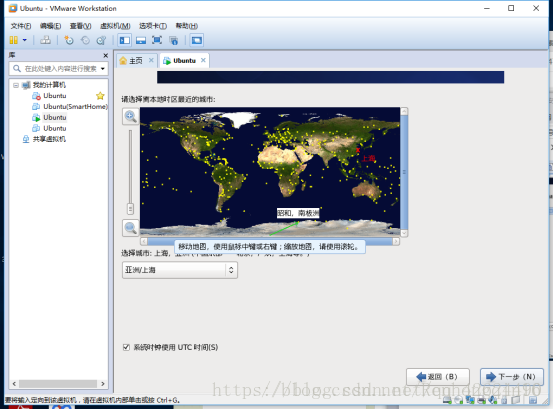Open the snapshot manager
Screen dimensions: 553x410
101,40
